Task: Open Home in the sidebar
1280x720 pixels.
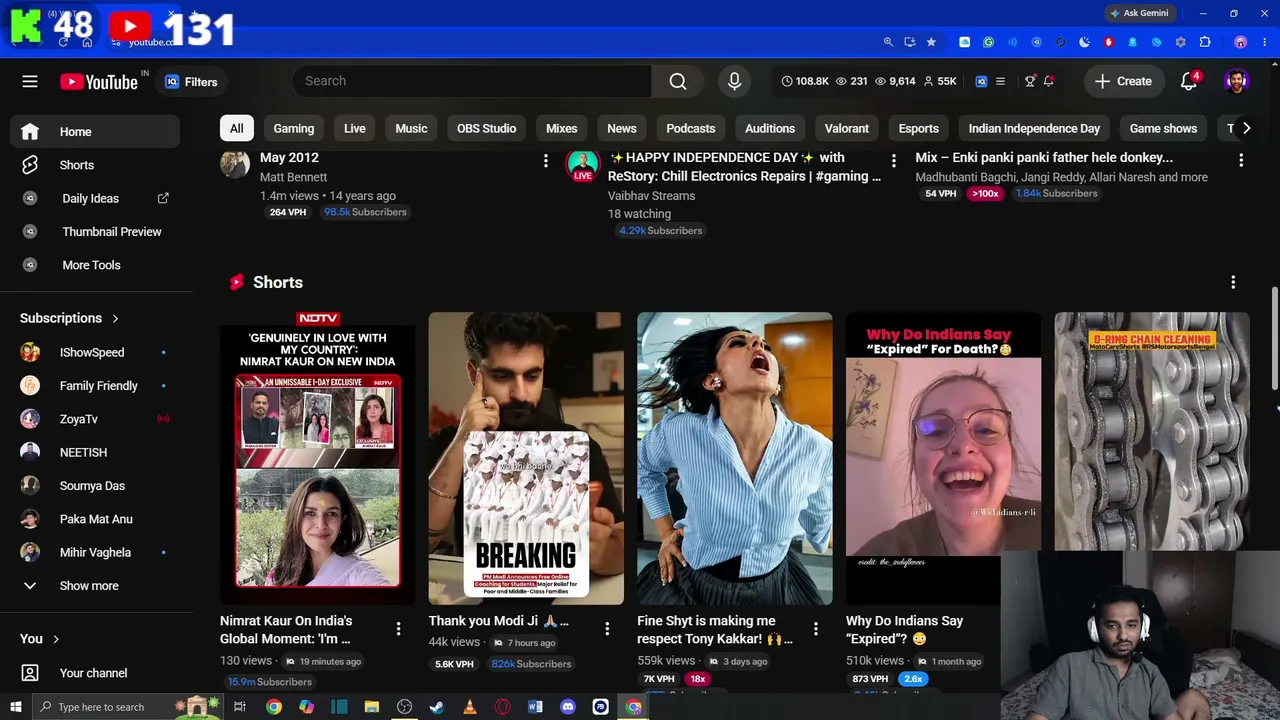Action: 95,132
